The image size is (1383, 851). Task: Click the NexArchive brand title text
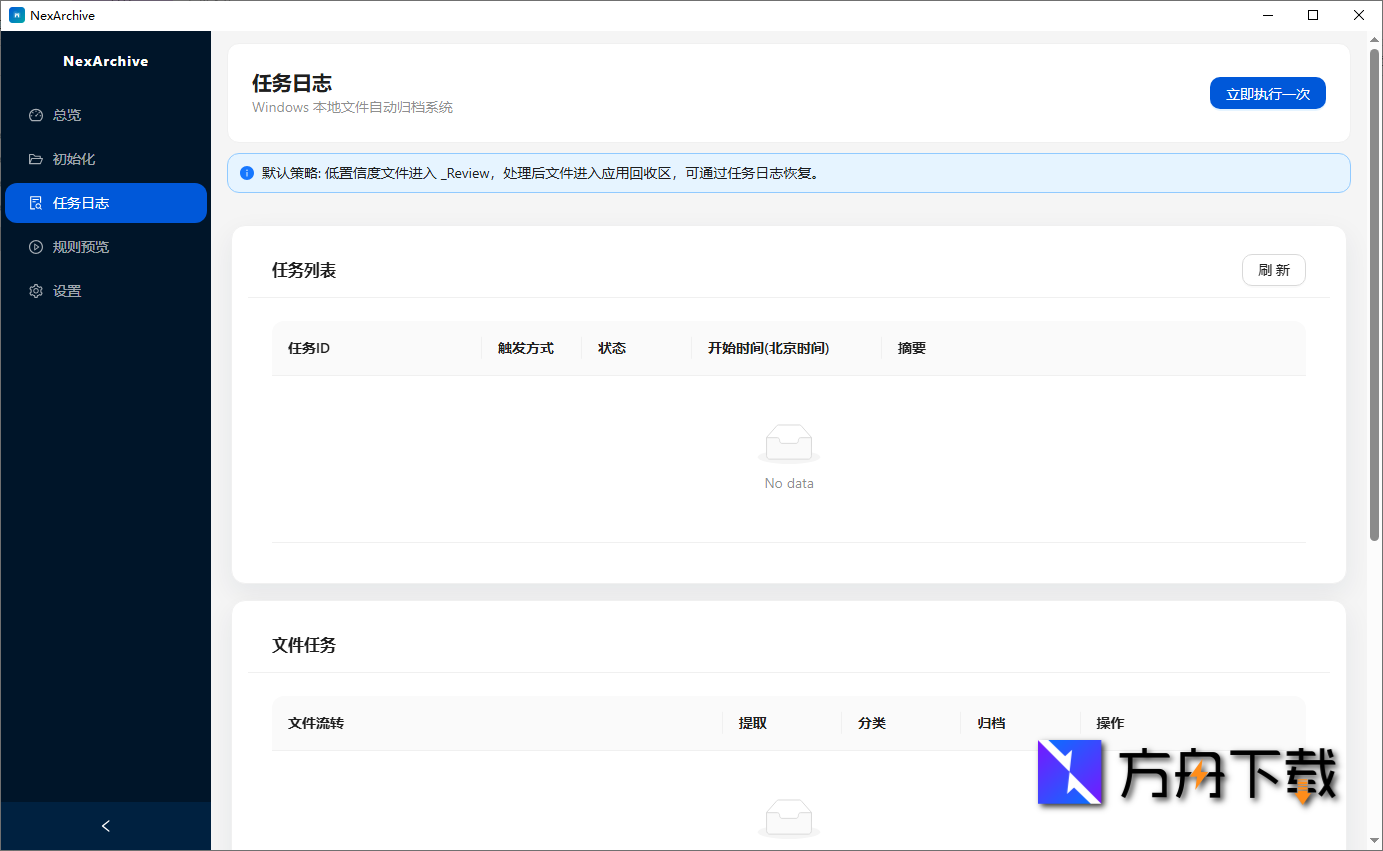point(105,61)
